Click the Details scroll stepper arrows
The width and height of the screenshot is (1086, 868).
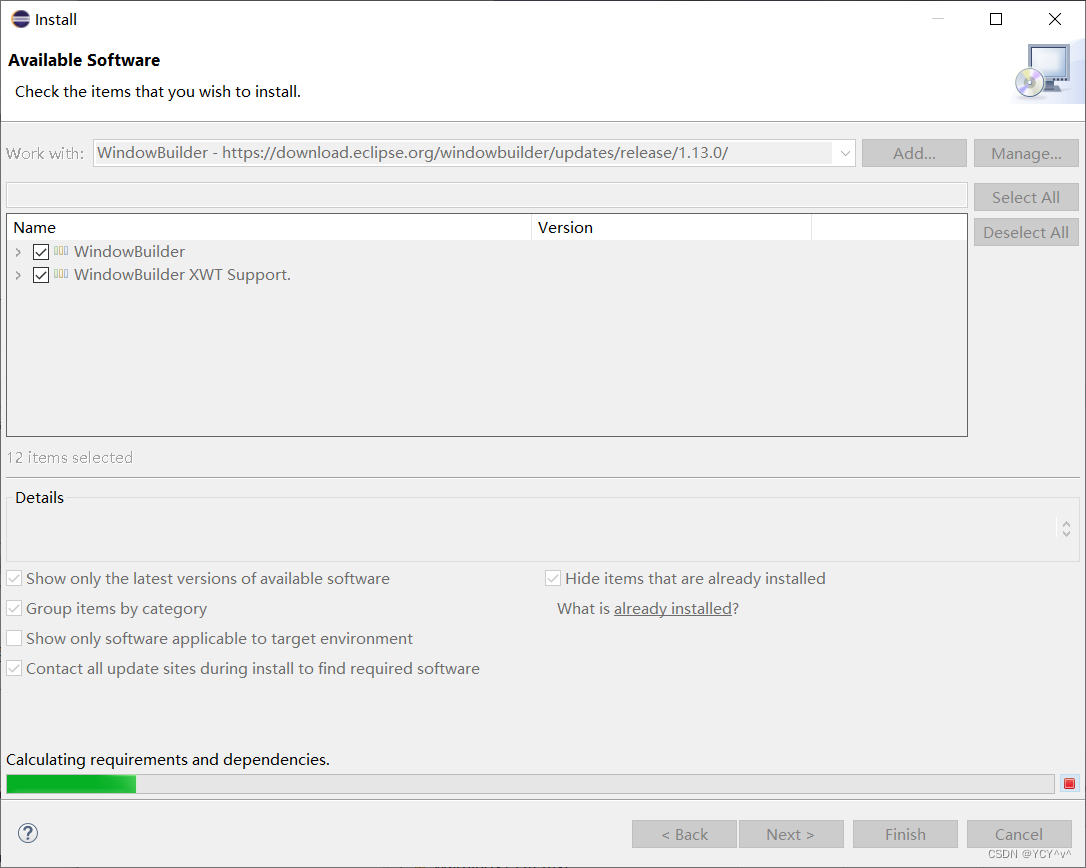pyautogui.click(x=1067, y=529)
